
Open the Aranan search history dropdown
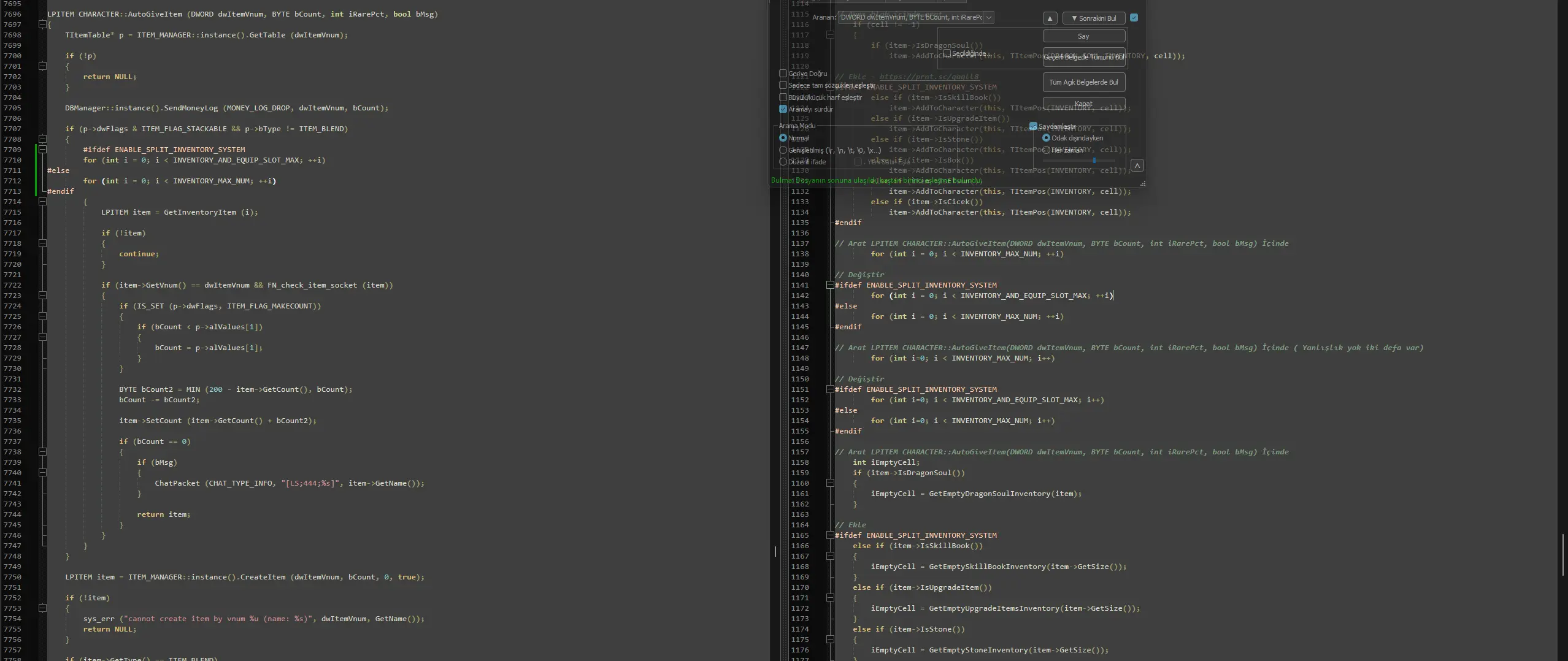(988, 18)
